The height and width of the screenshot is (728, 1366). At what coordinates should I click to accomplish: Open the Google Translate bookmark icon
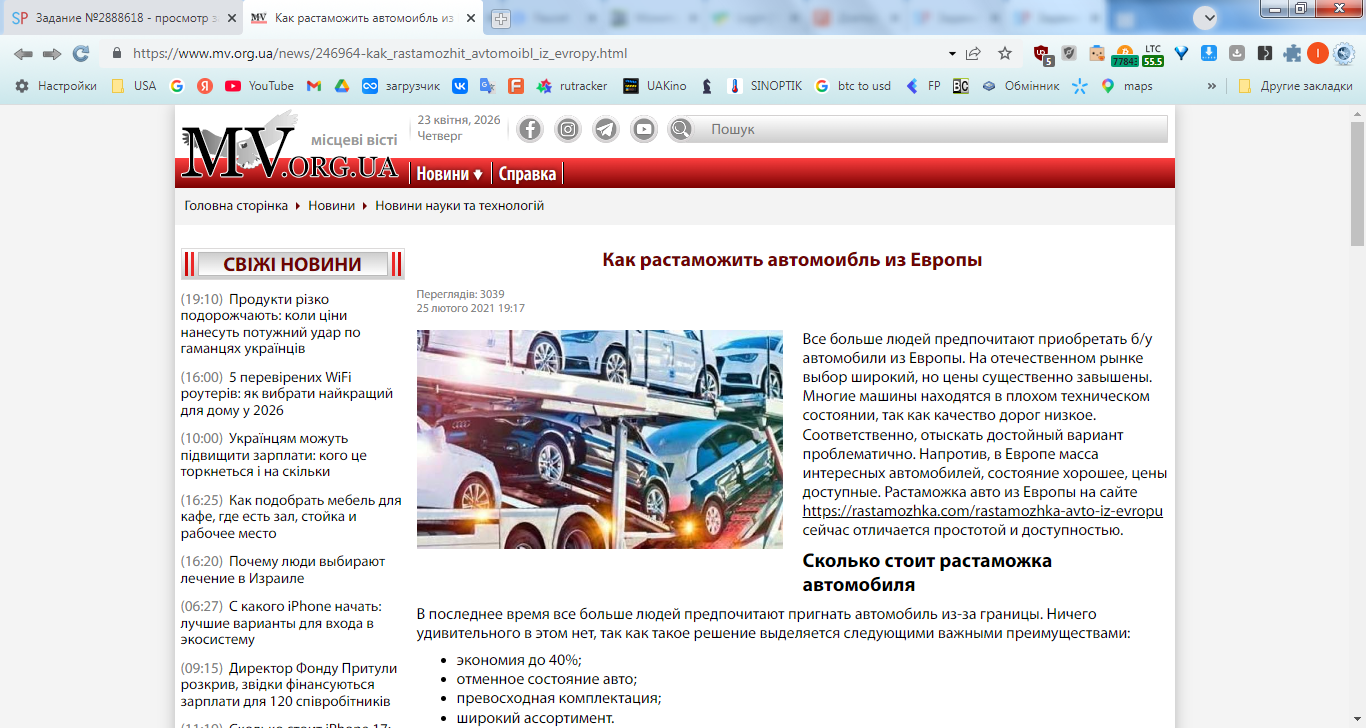click(488, 86)
